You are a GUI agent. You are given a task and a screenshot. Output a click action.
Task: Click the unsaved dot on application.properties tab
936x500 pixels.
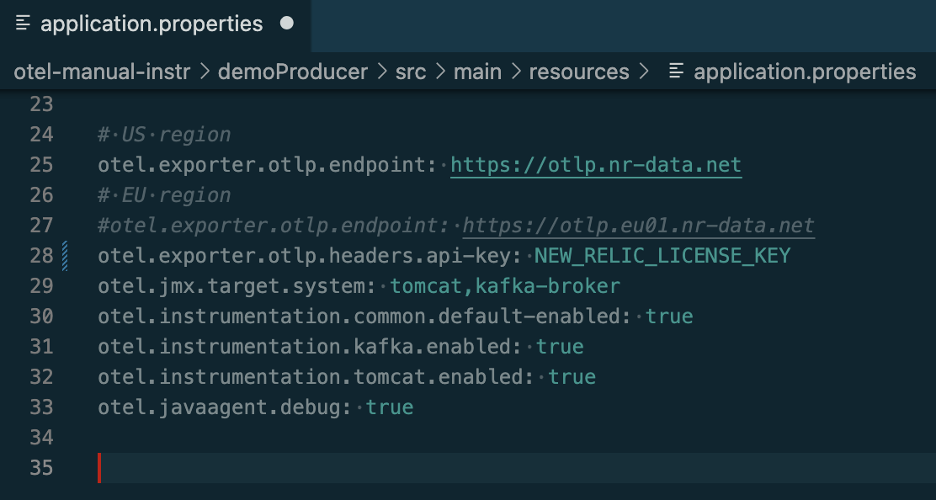[x=287, y=23]
